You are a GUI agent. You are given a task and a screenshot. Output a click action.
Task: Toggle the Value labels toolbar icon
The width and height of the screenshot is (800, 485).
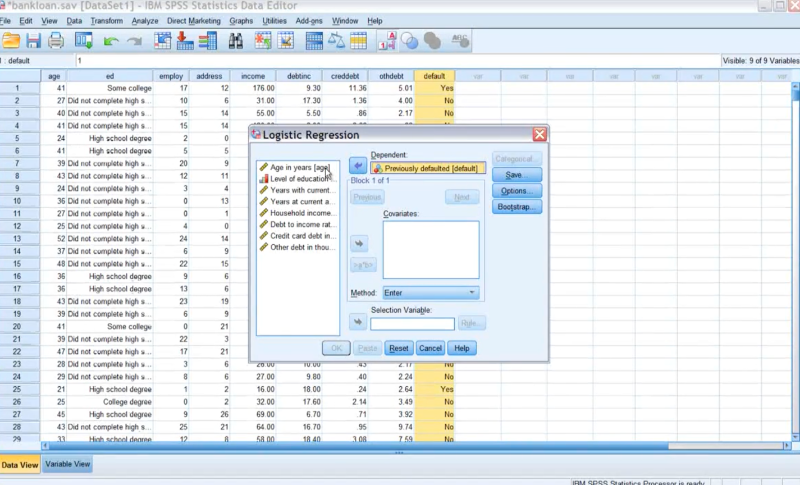pyautogui.click(x=387, y=41)
